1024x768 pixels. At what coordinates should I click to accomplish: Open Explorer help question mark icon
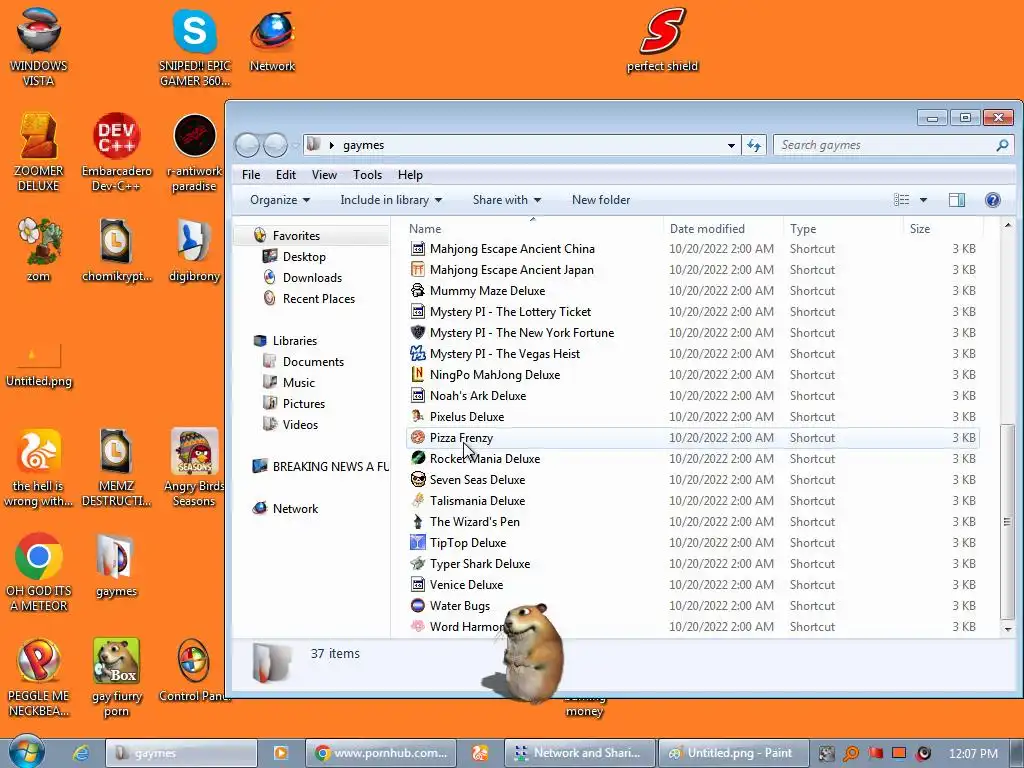(x=993, y=200)
